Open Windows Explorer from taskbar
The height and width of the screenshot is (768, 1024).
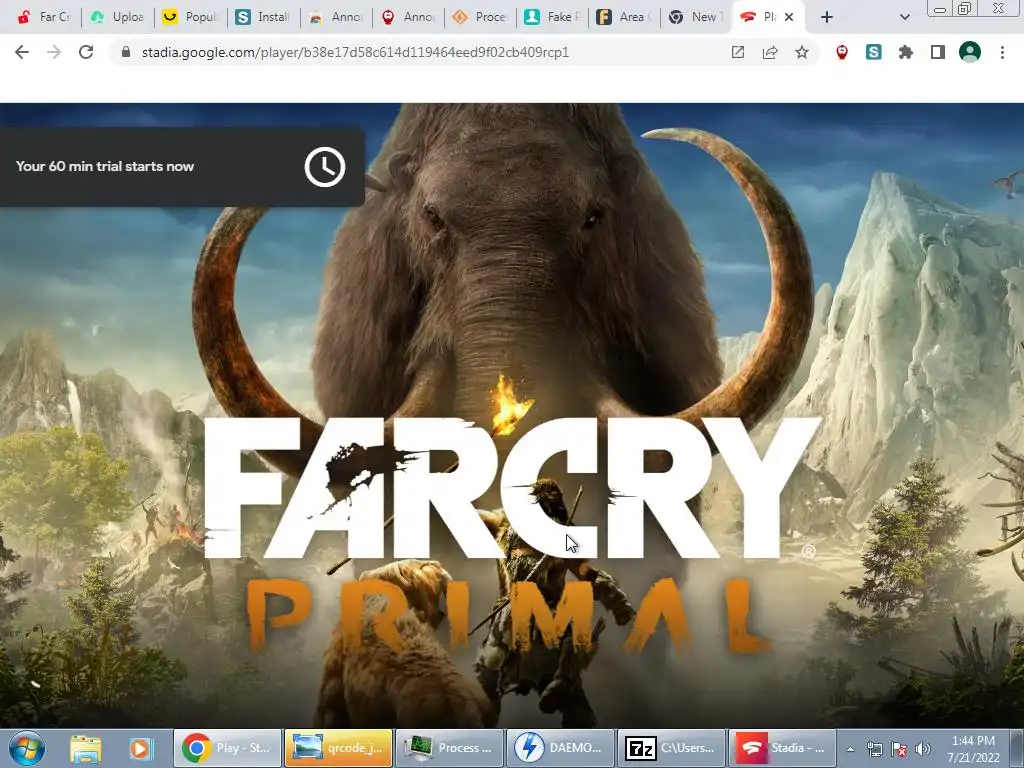[86, 748]
